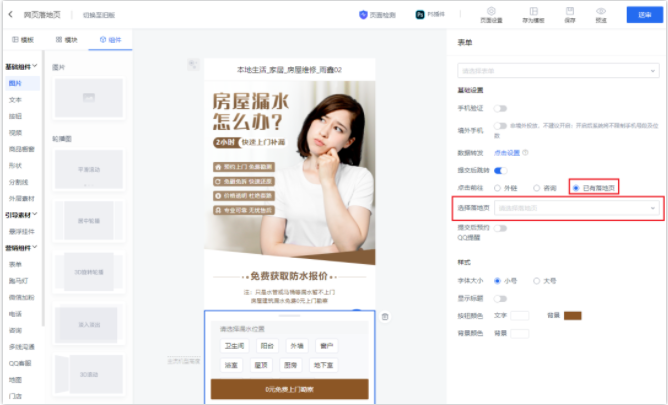The width and height of the screenshot is (668, 405).
Task: Click the delete trash icon beside form
Action: (x=385, y=316)
